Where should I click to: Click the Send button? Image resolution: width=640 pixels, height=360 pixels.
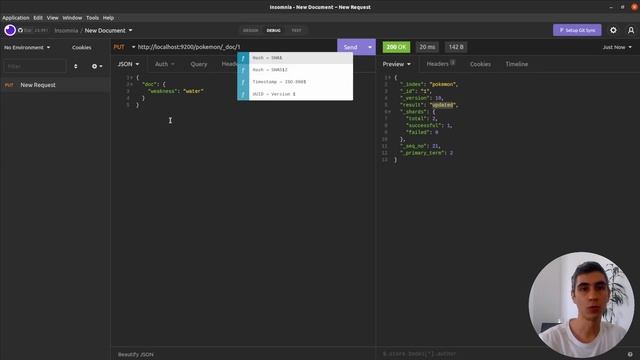tap(351, 47)
